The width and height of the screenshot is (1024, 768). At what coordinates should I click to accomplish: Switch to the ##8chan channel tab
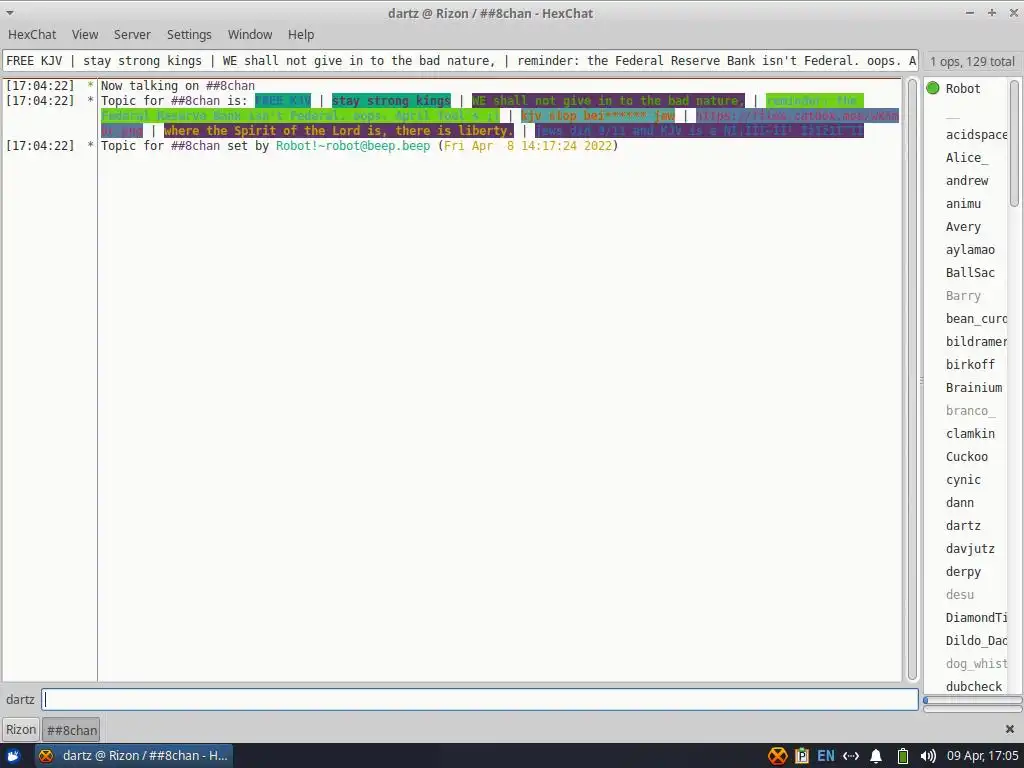pos(71,730)
